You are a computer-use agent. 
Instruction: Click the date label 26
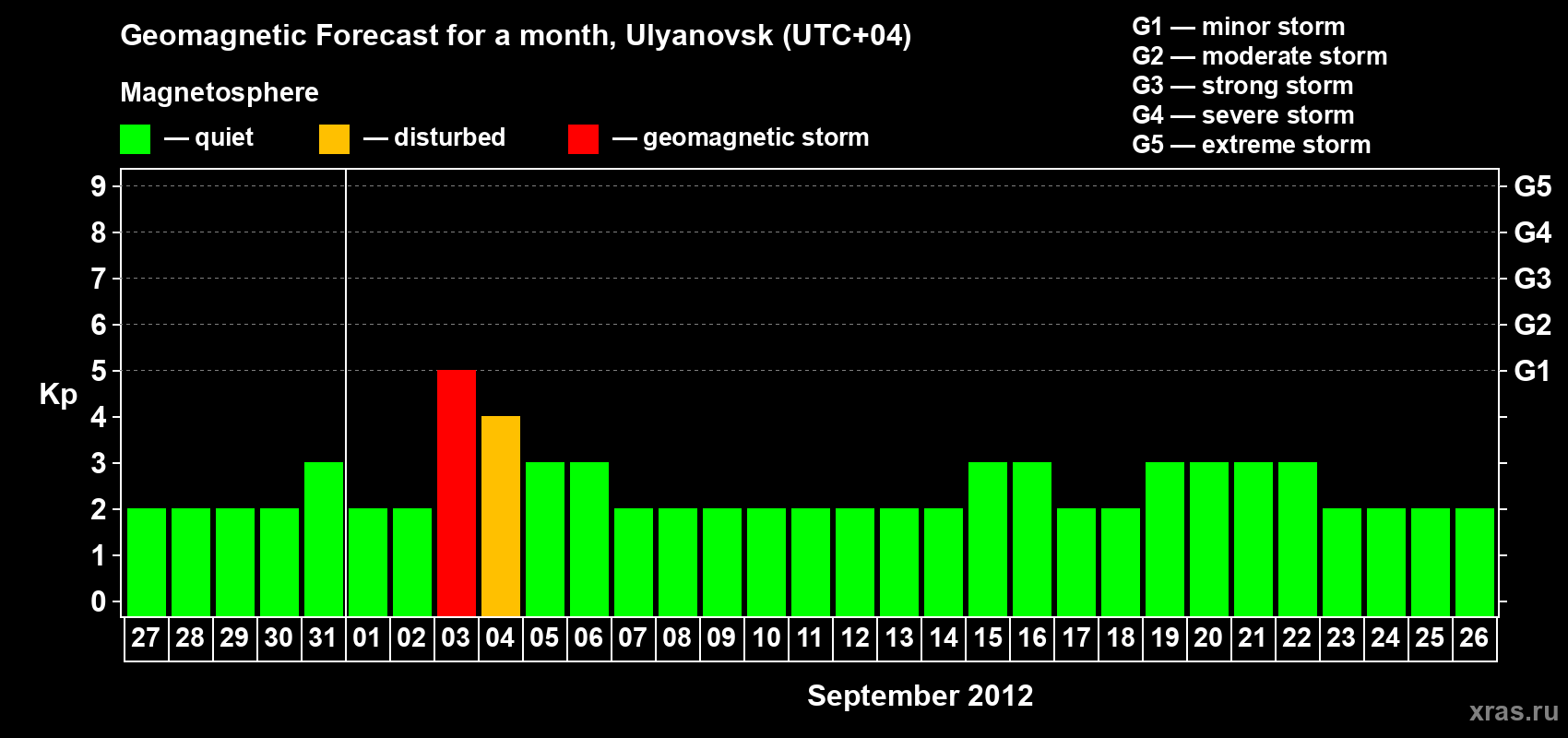(x=1474, y=637)
